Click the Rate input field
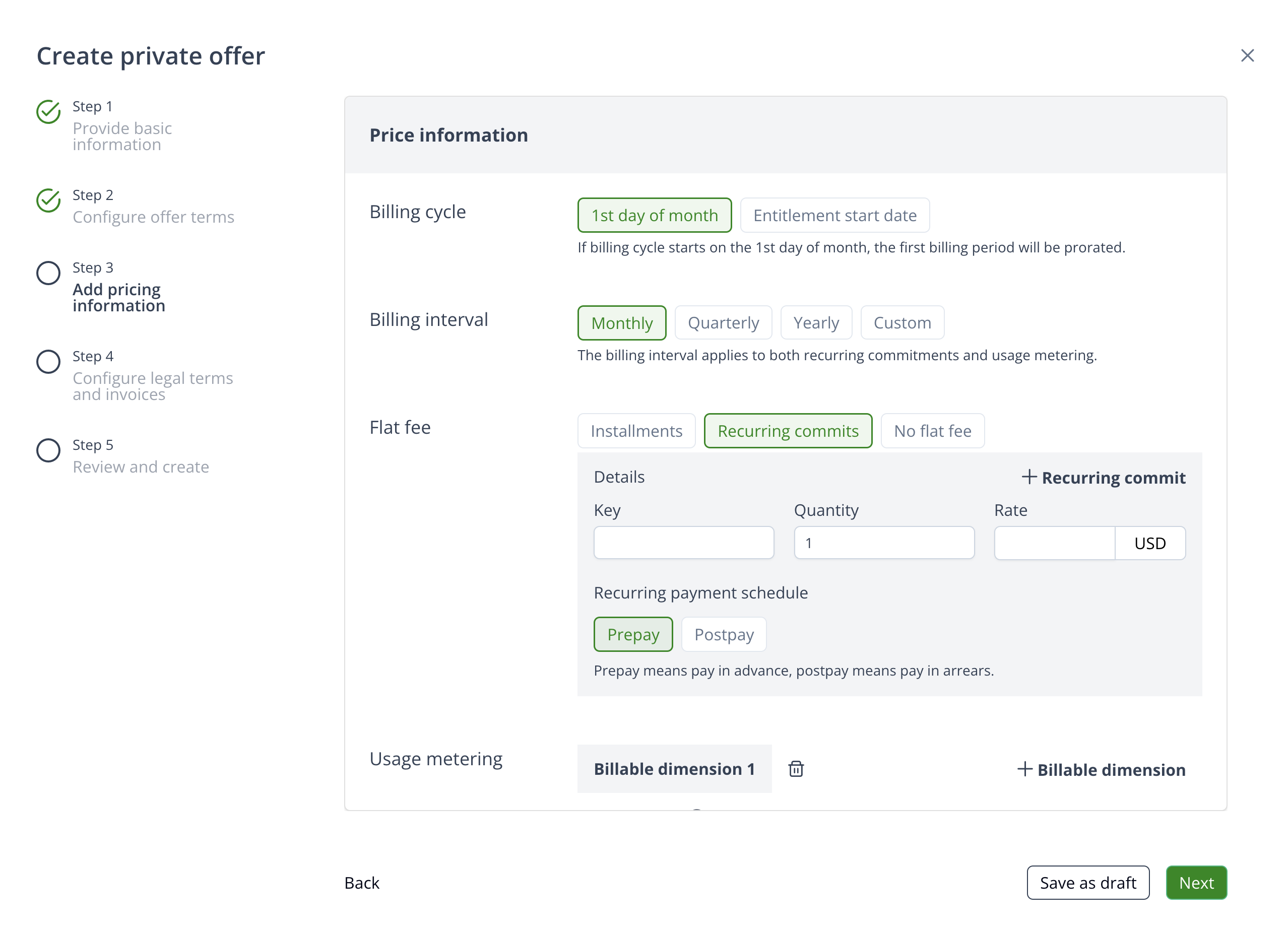The image size is (1288, 932). click(x=1054, y=543)
